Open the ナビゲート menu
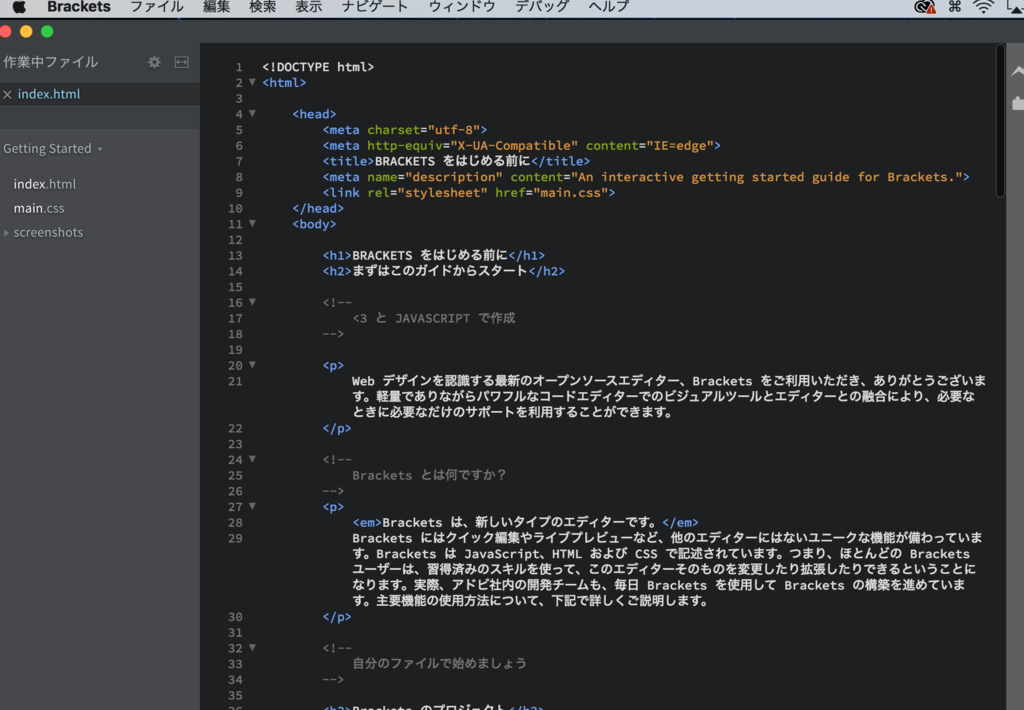This screenshot has width=1024, height=710. pyautogui.click(x=375, y=7)
